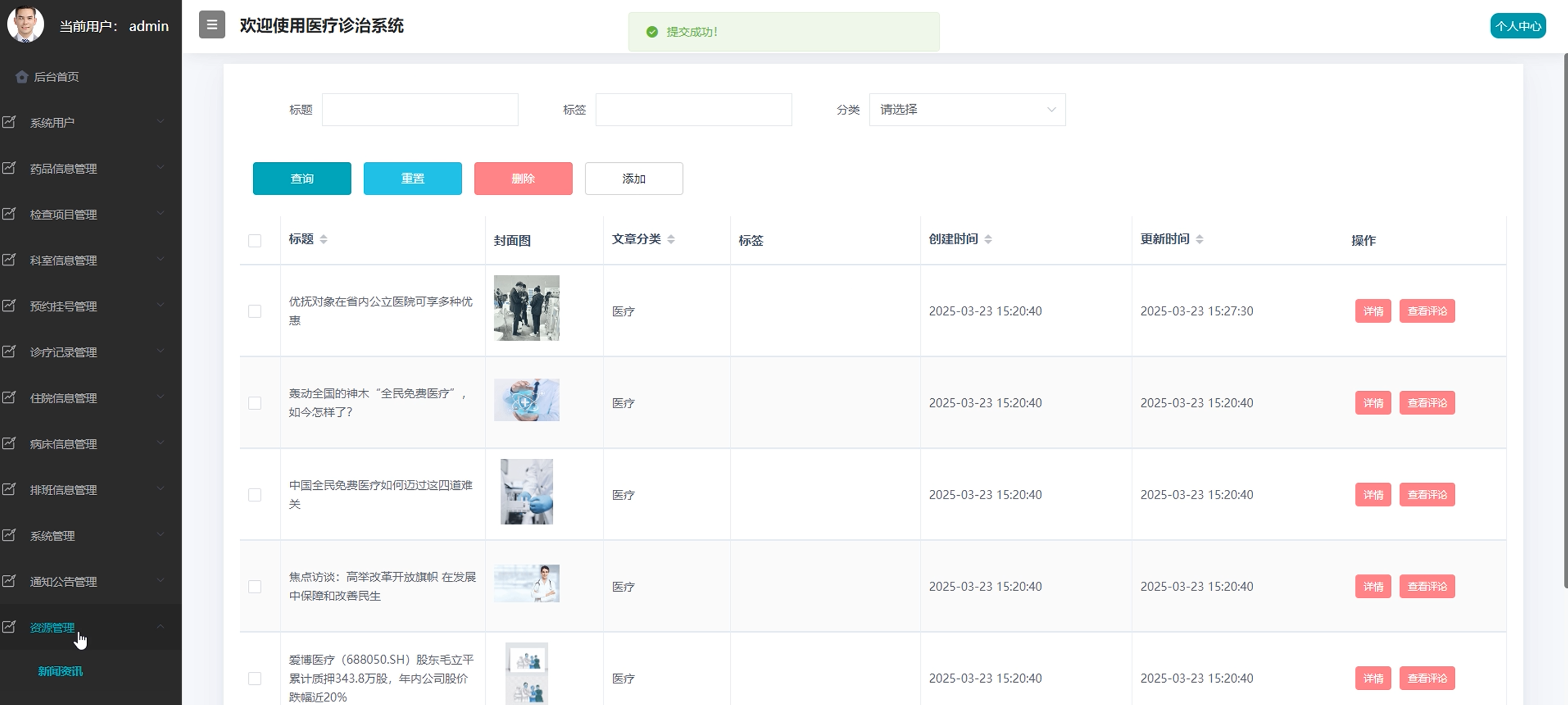
Task: Click the red 删除 button
Action: point(523,178)
